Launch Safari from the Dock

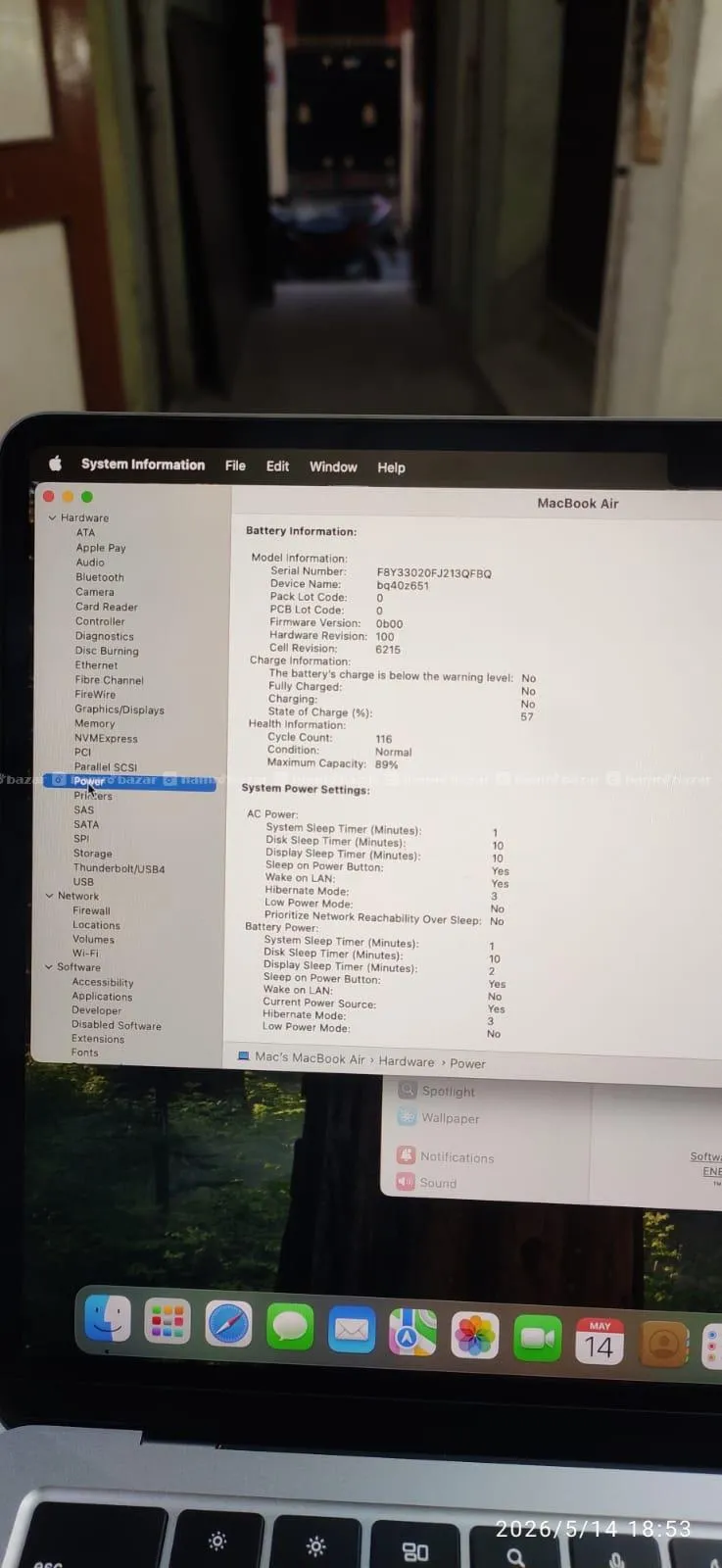point(228,1325)
